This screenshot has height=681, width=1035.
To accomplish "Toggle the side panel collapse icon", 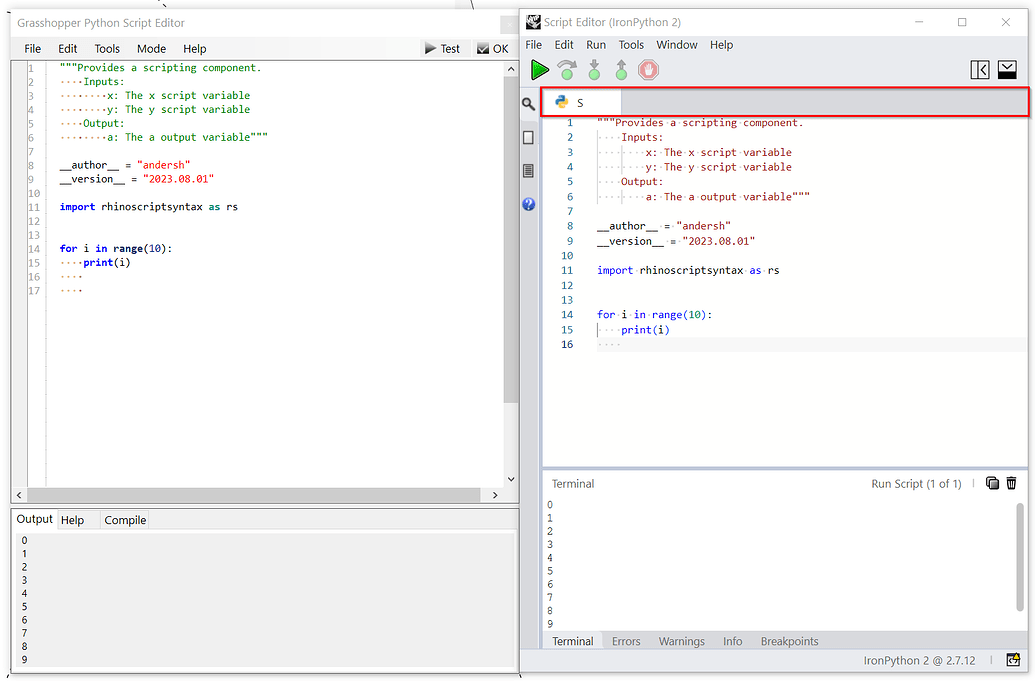I will pos(980,69).
